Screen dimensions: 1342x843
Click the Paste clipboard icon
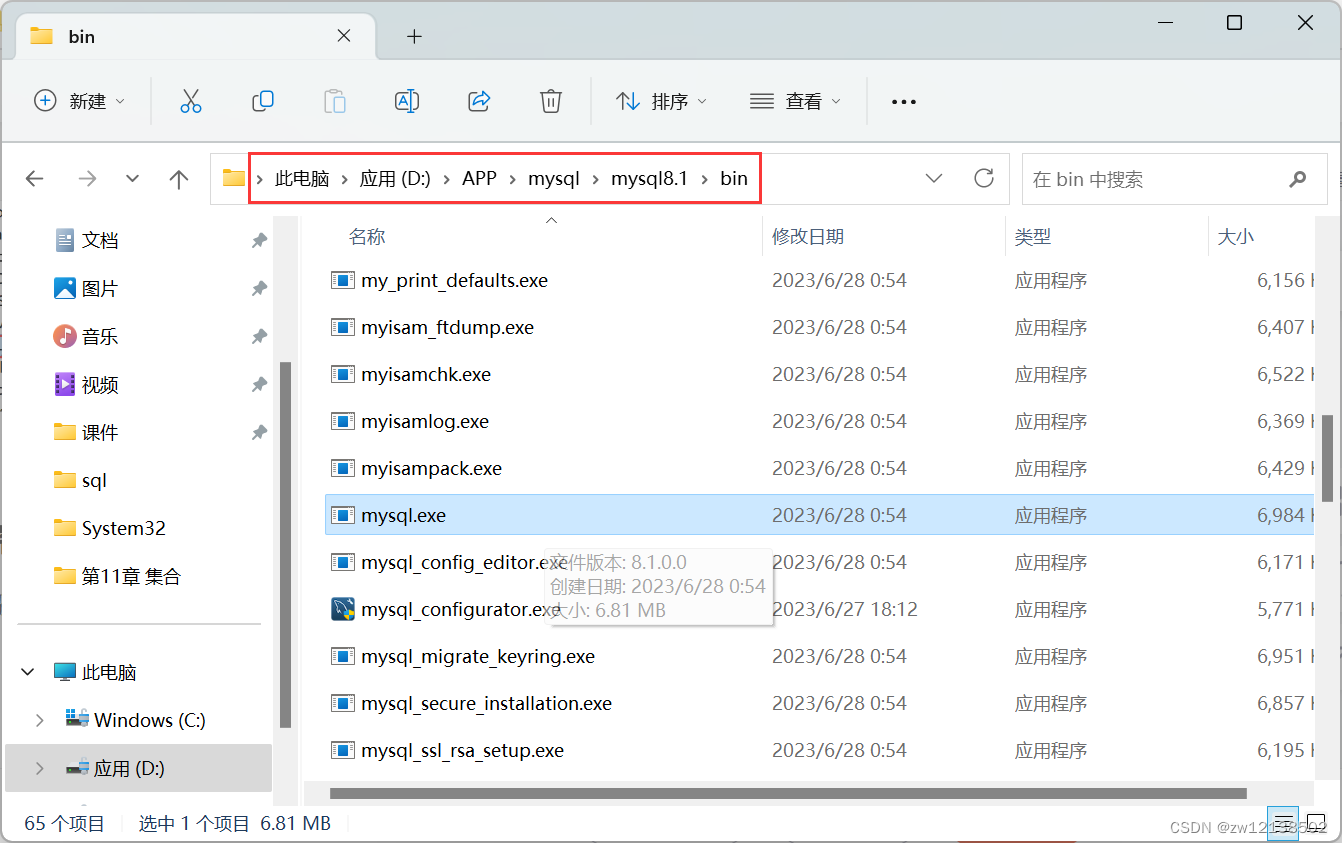pos(335,101)
